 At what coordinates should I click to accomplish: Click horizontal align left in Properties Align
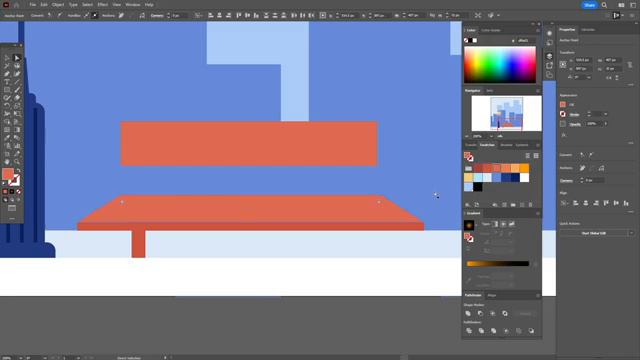tap(576, 203)
